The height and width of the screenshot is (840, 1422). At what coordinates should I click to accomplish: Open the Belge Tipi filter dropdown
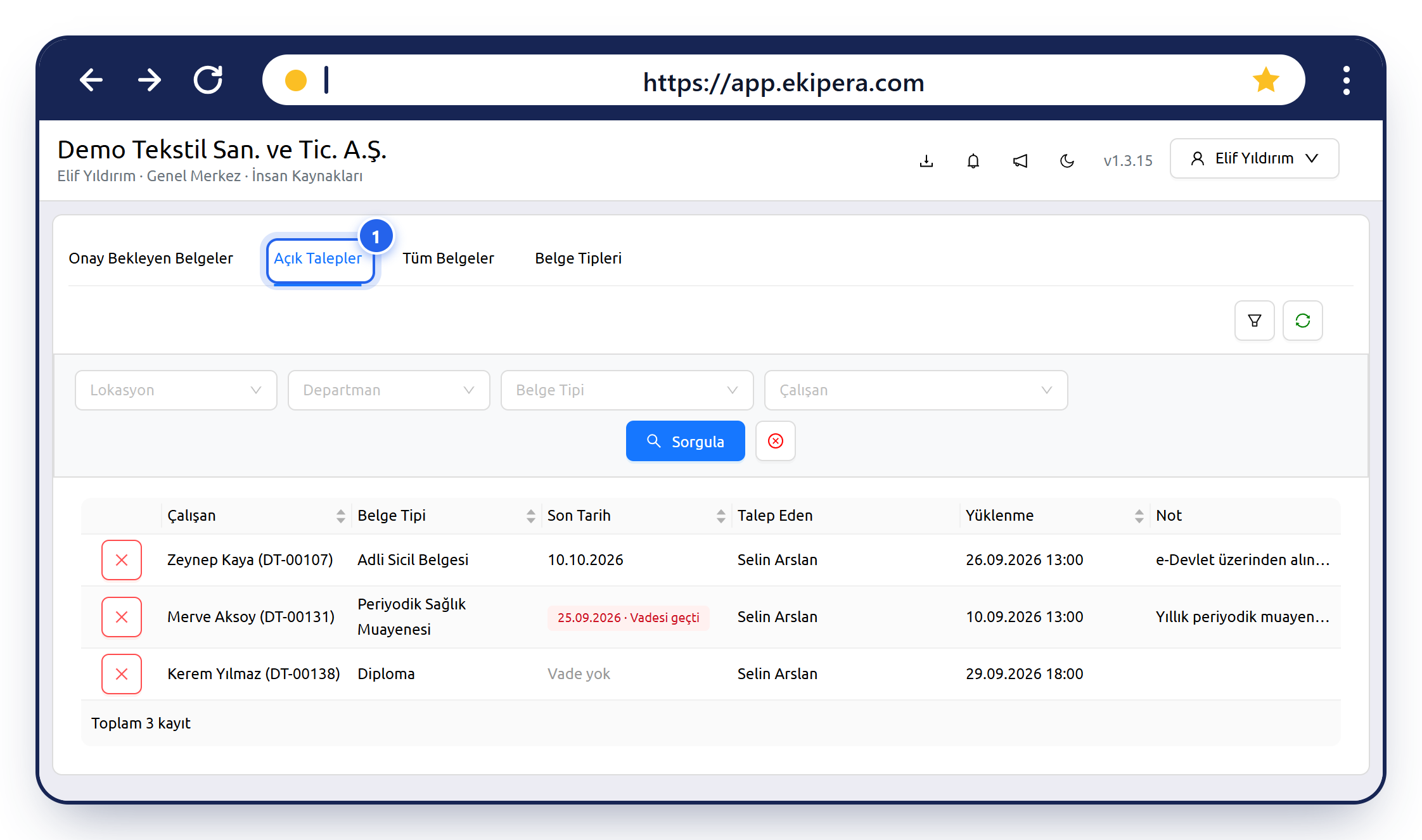click(x=627, y=390)
